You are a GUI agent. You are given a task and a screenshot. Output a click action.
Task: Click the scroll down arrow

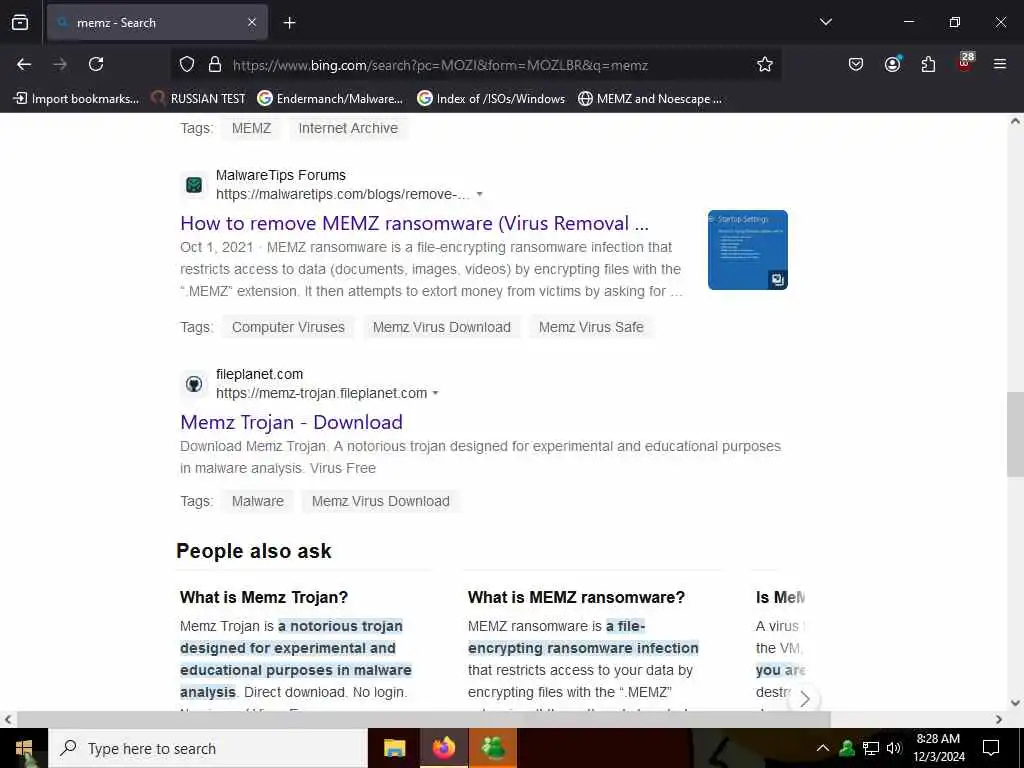pos(1015,703)
